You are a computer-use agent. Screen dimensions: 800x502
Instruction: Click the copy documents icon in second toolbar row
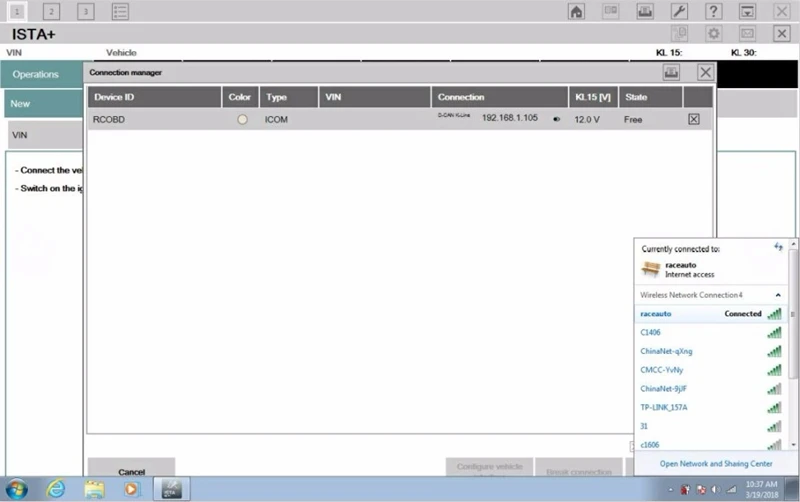click(679, 34)
